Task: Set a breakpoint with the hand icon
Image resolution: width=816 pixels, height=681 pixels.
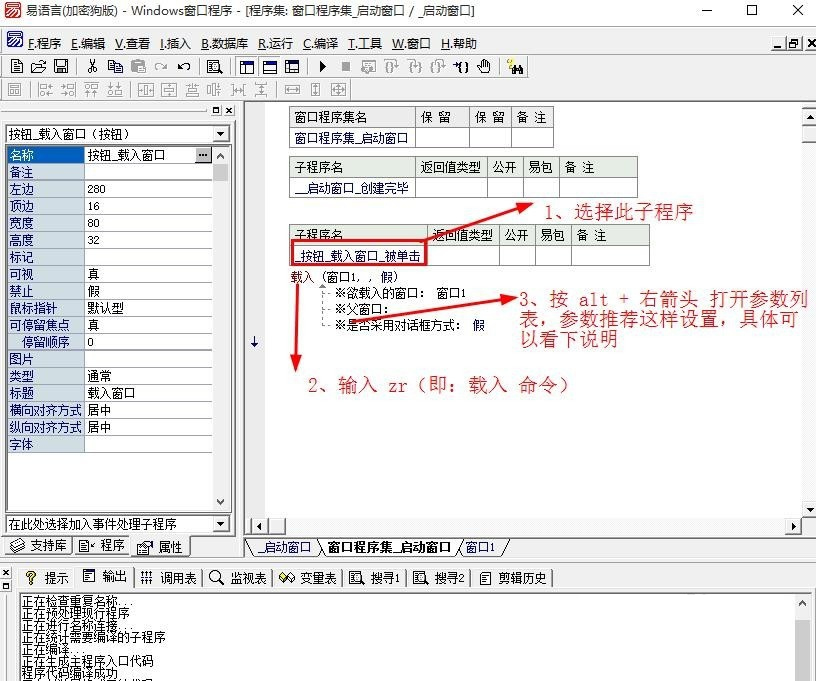Action: pos(484,67)
